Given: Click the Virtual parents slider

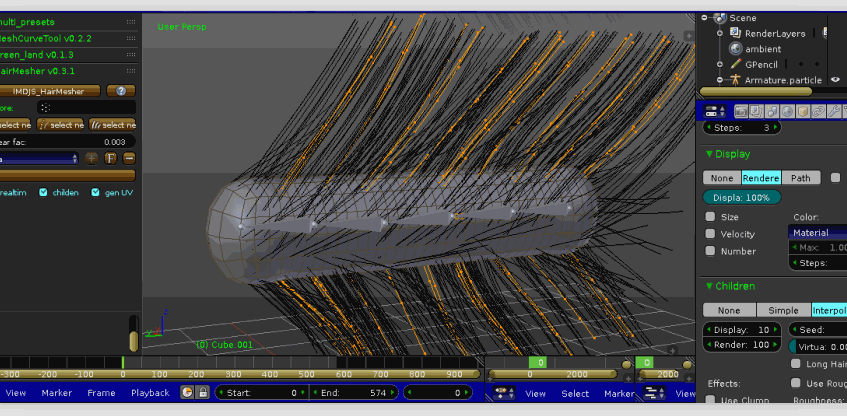Looking at the screenshot, I should click(x=818, y=347).
